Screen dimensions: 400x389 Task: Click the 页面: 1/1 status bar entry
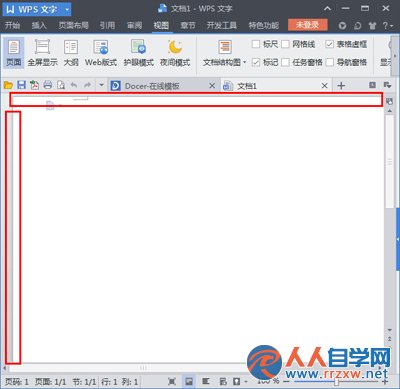(x=50, y=382)
